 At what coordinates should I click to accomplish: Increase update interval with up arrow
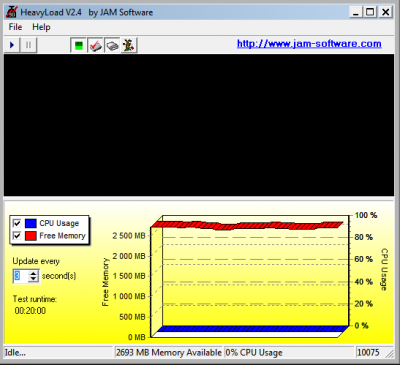point(33,273)
